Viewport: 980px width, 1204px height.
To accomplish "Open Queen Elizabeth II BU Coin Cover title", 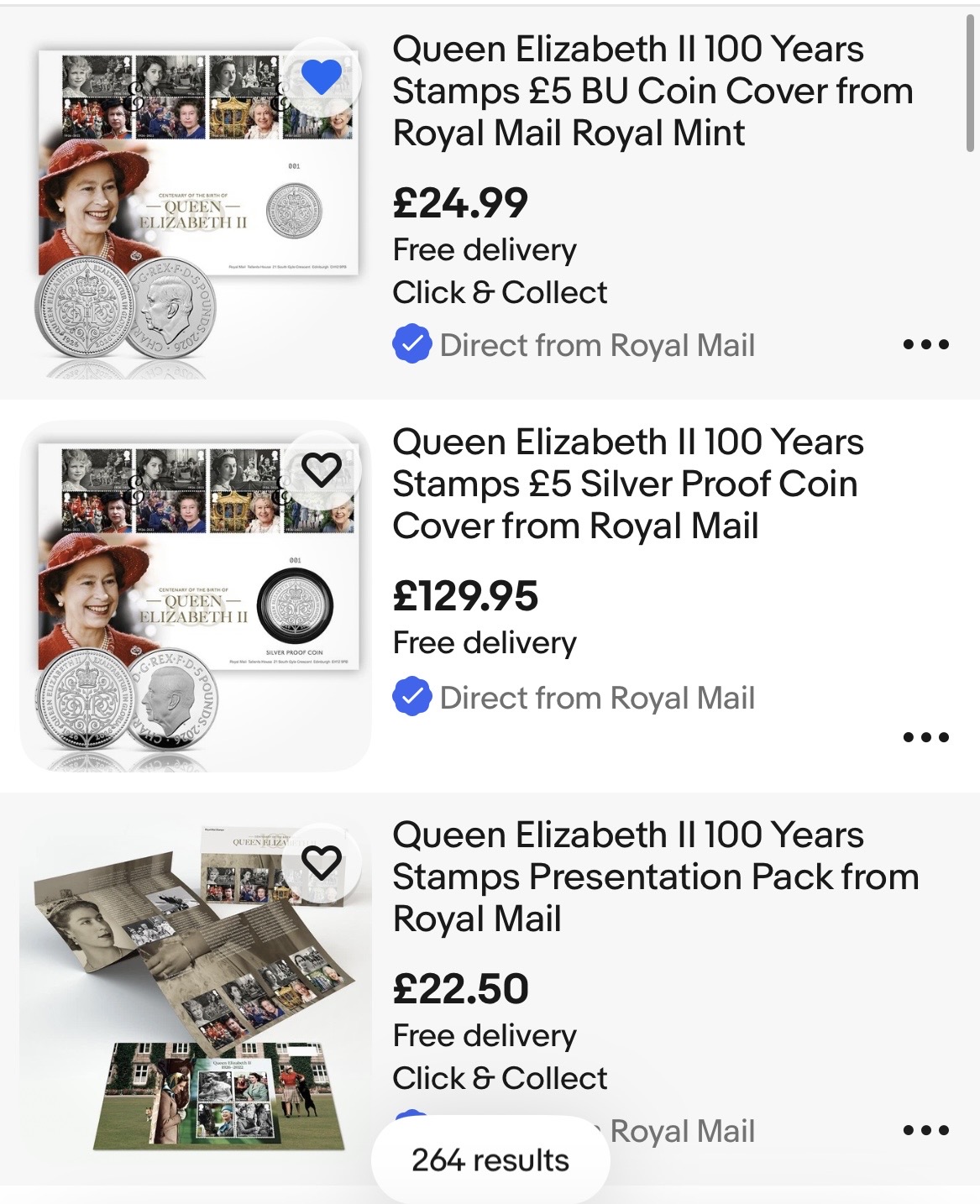I will coord(652,91).
